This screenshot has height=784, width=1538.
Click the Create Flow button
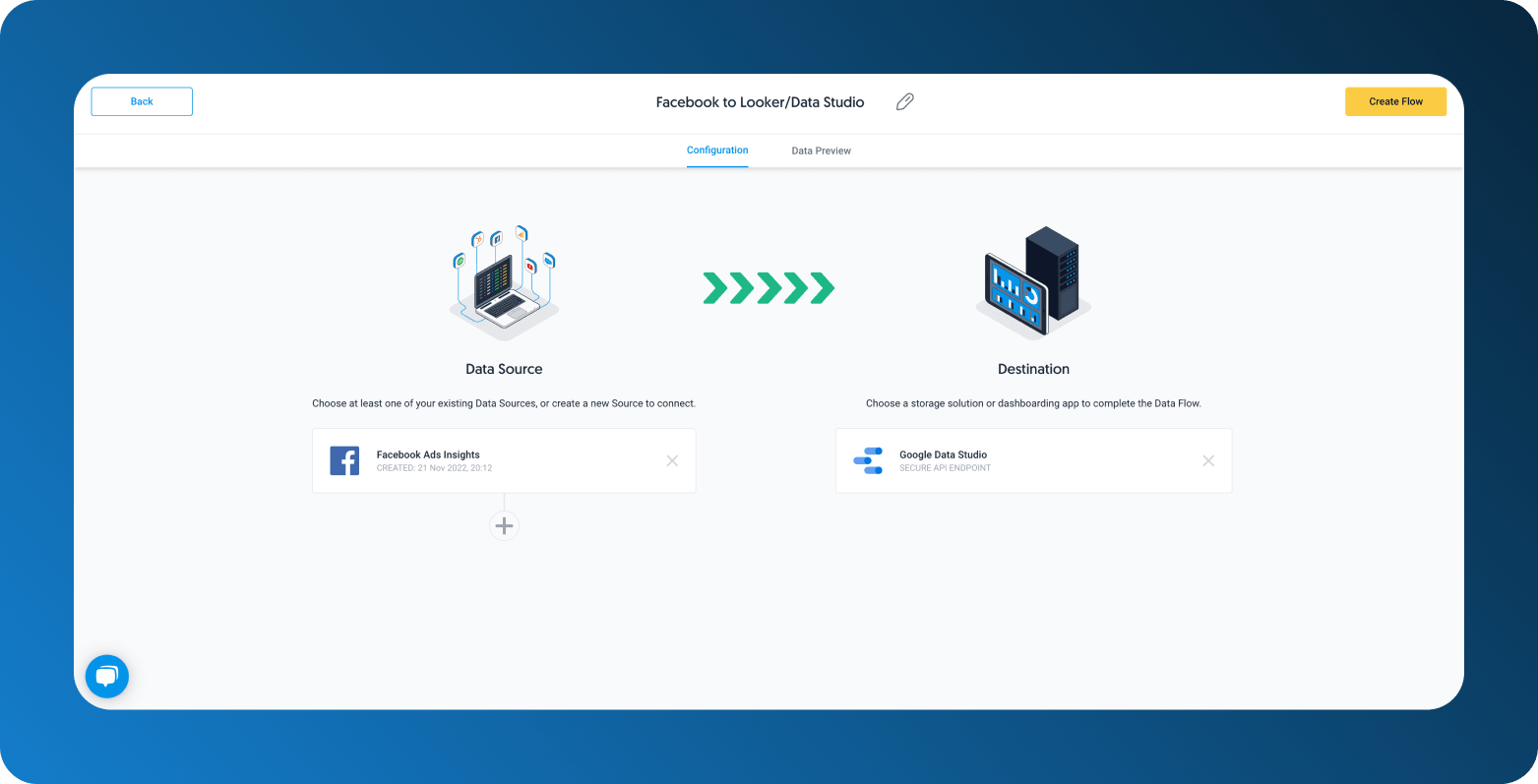tap(1395, 101)
